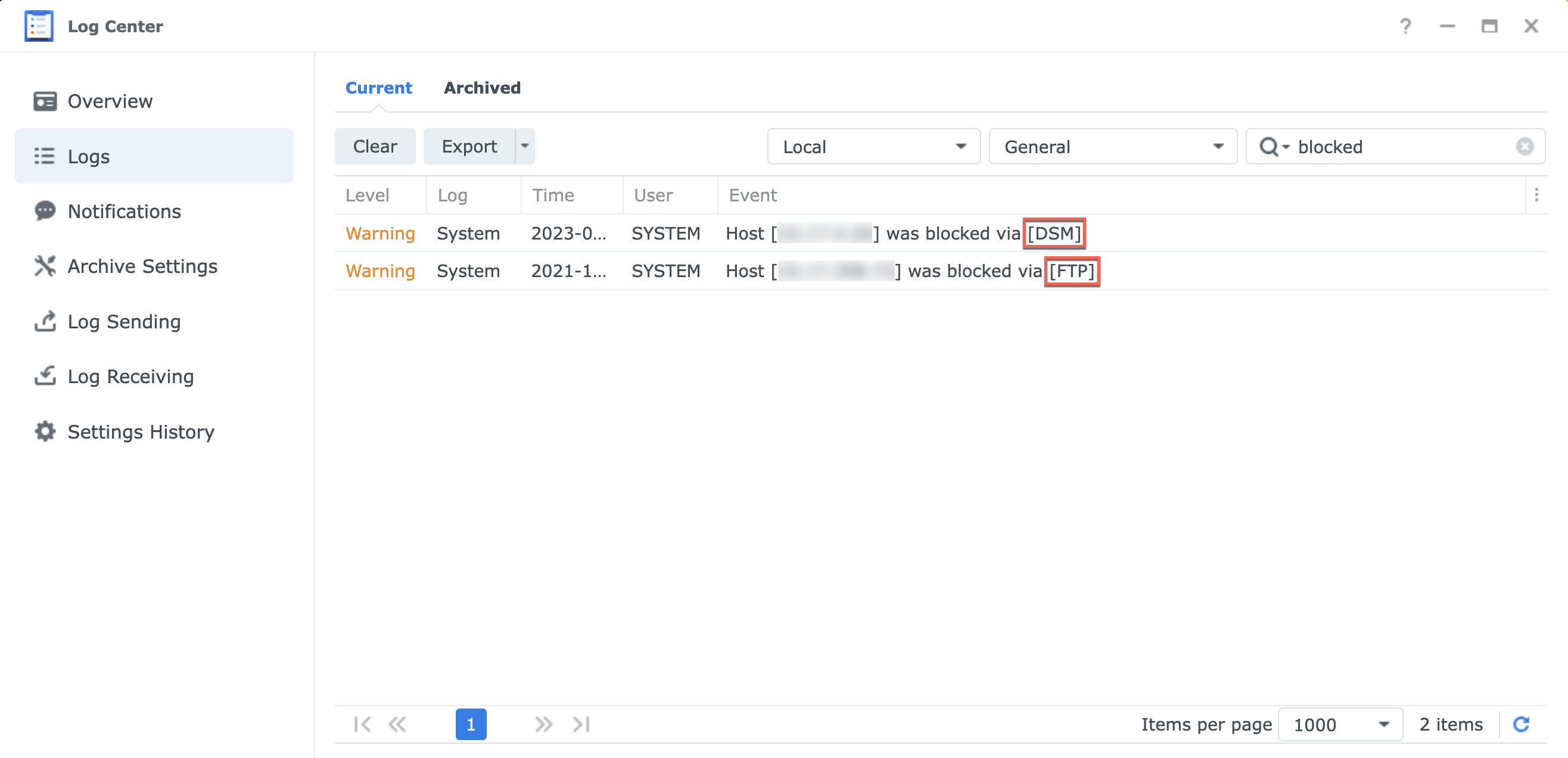Open Archive Settings
This screenshot has width=1568, height=758.
tap(142, 266)
